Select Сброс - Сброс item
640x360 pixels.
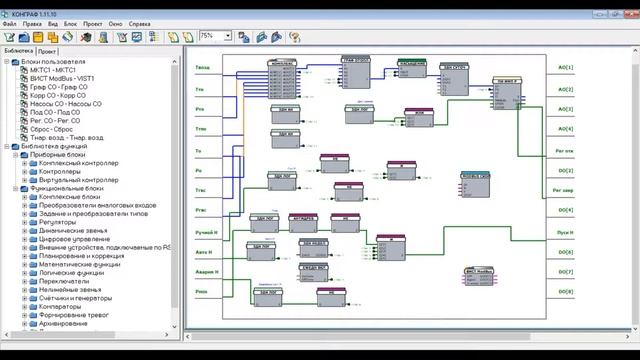(x=51, y=129)
